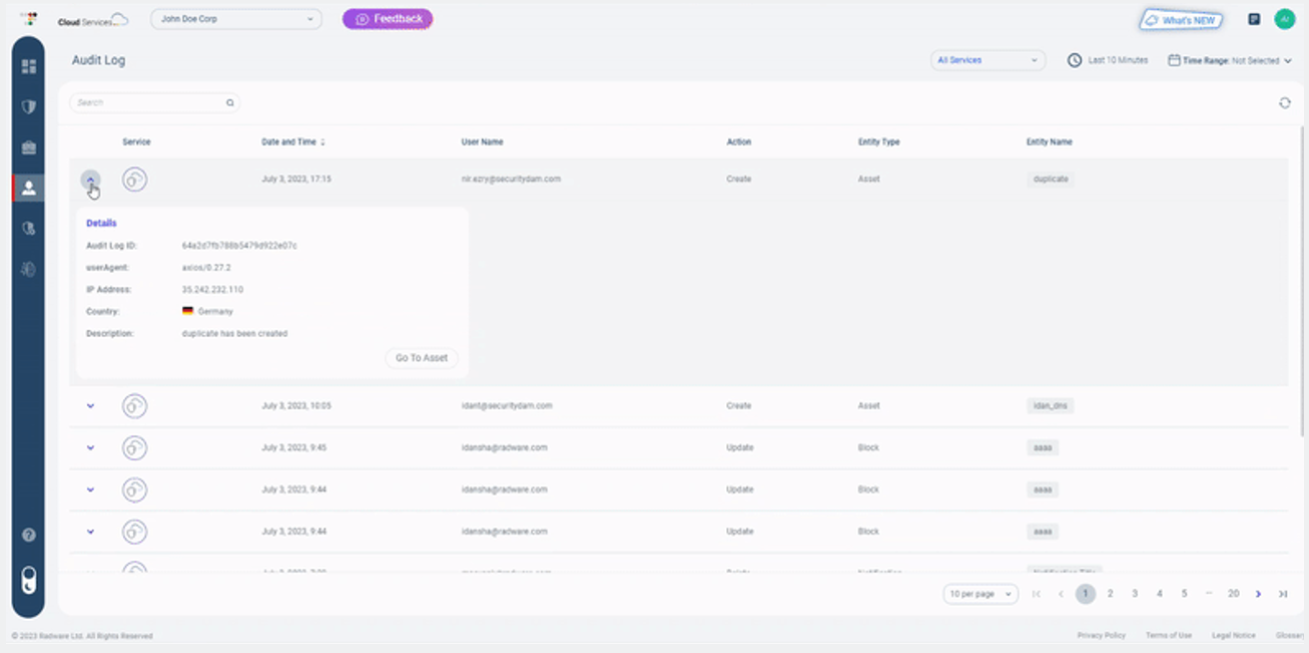Select the user account icon in sidebar

[x=29, y=188]
